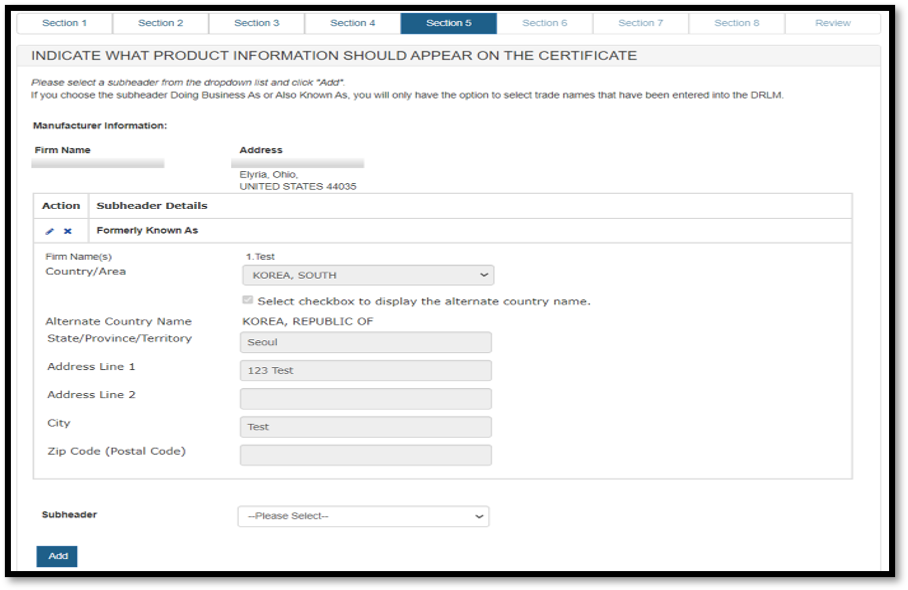The height and width of the screenshot is (590, 908).
Task: Click the X delete icon for Formerly Known As
Action: (68, 231)
